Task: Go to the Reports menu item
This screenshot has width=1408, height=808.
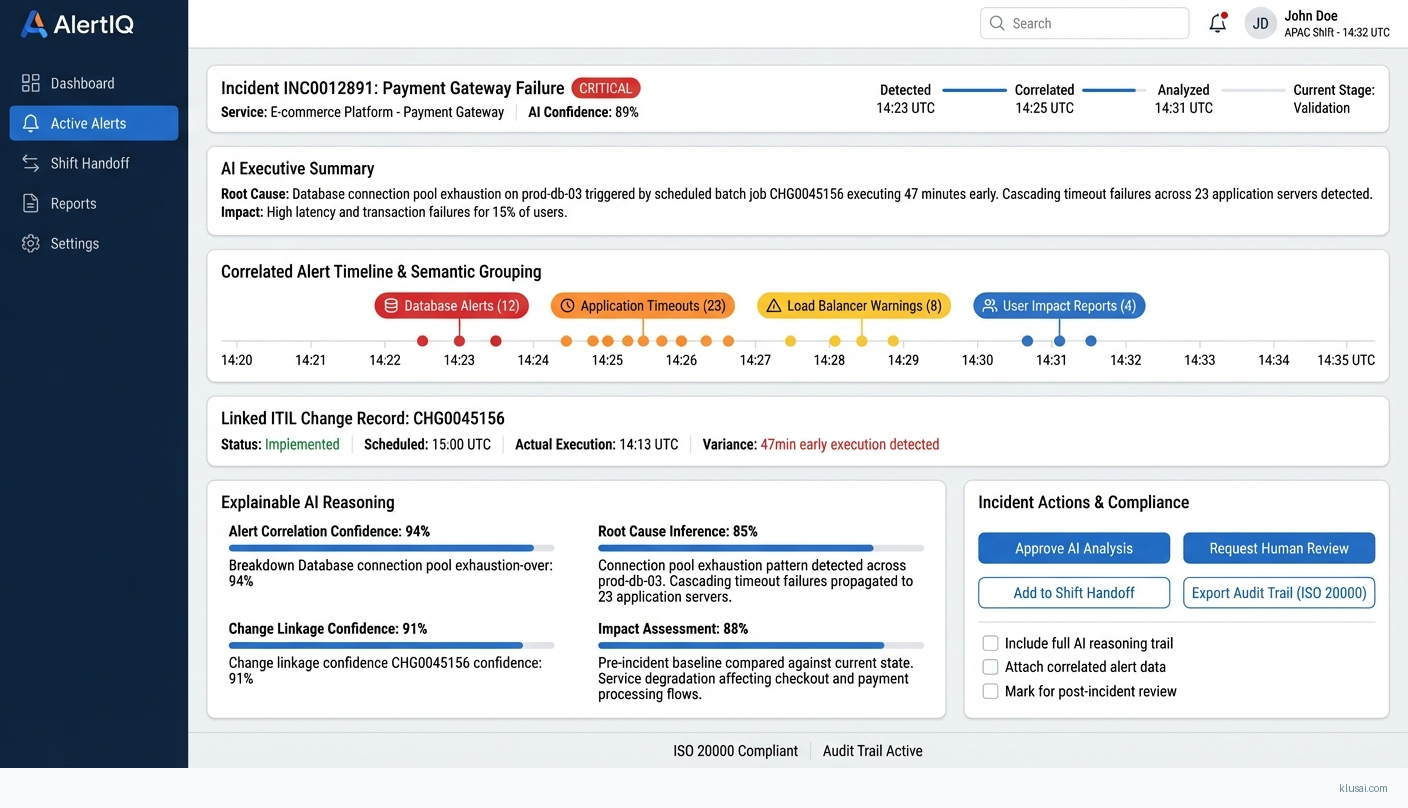Action: (73, 203)
